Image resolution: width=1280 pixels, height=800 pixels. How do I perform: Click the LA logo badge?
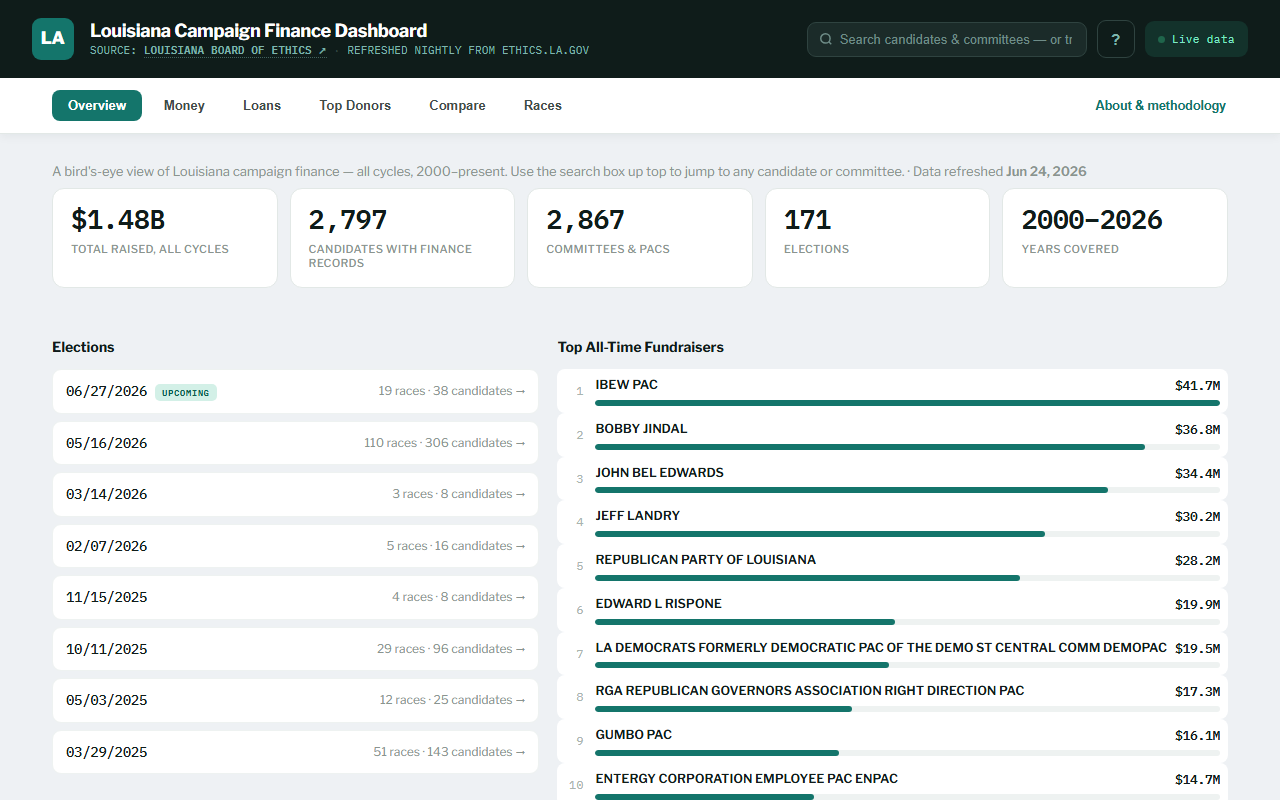(53, 39)
